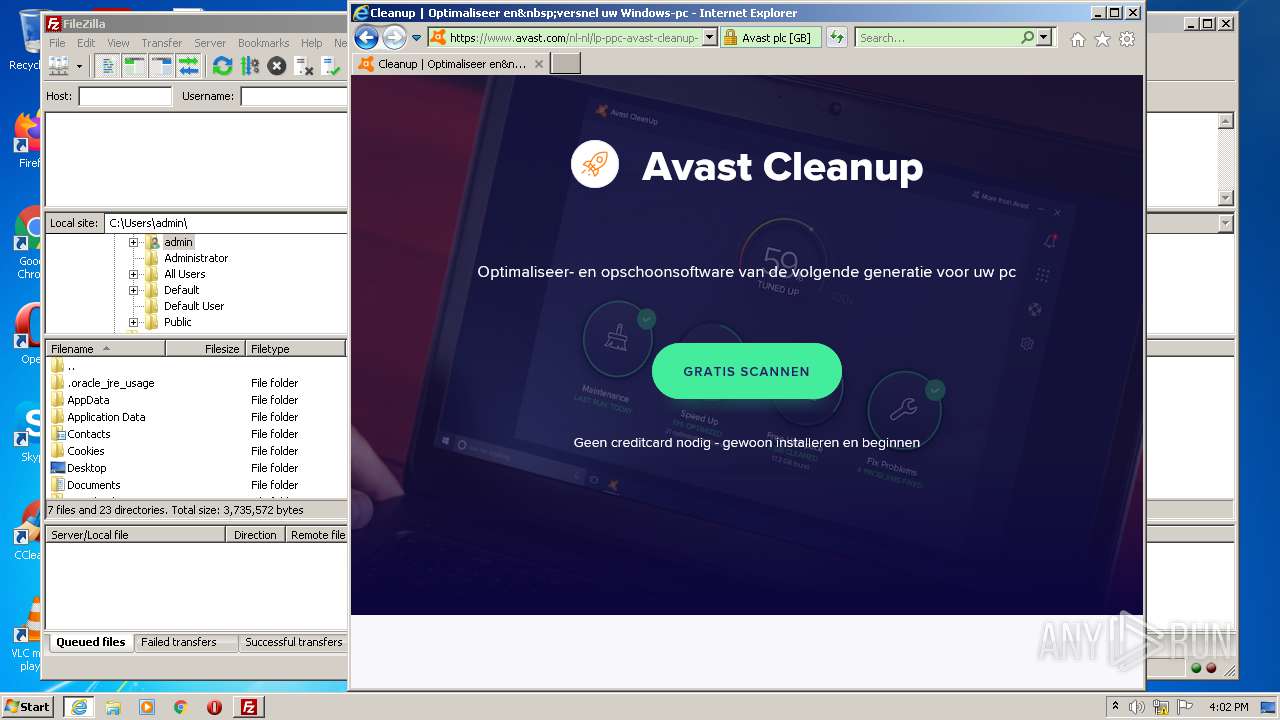The image size is (1280, 720).
Task: Open IE favorites star icon
Action: point(1102,39)
